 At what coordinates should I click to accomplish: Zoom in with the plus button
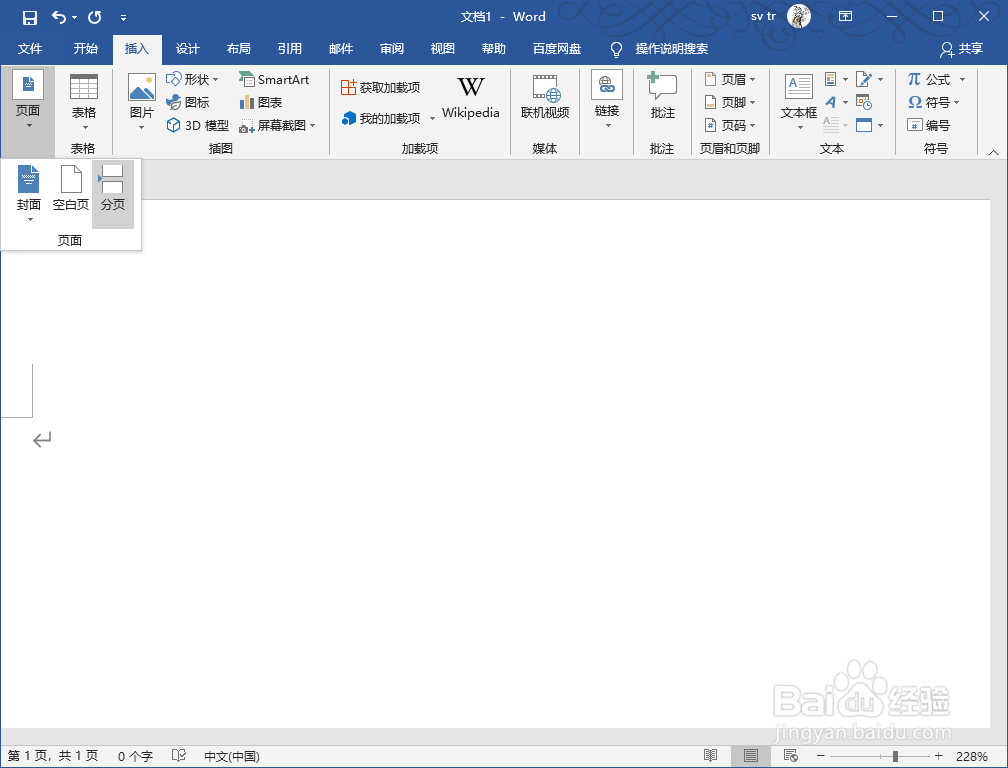click(x=939, y=756)
